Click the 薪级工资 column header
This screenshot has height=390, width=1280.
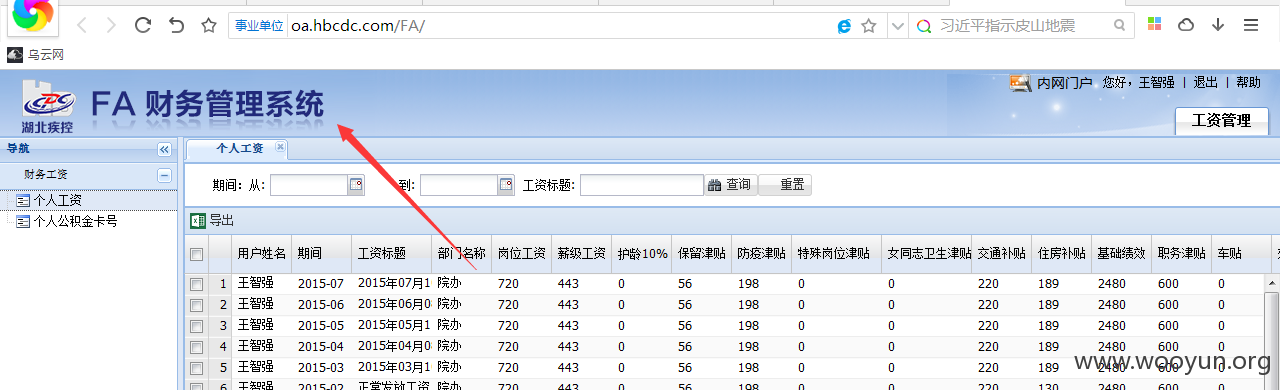[582, 254]
